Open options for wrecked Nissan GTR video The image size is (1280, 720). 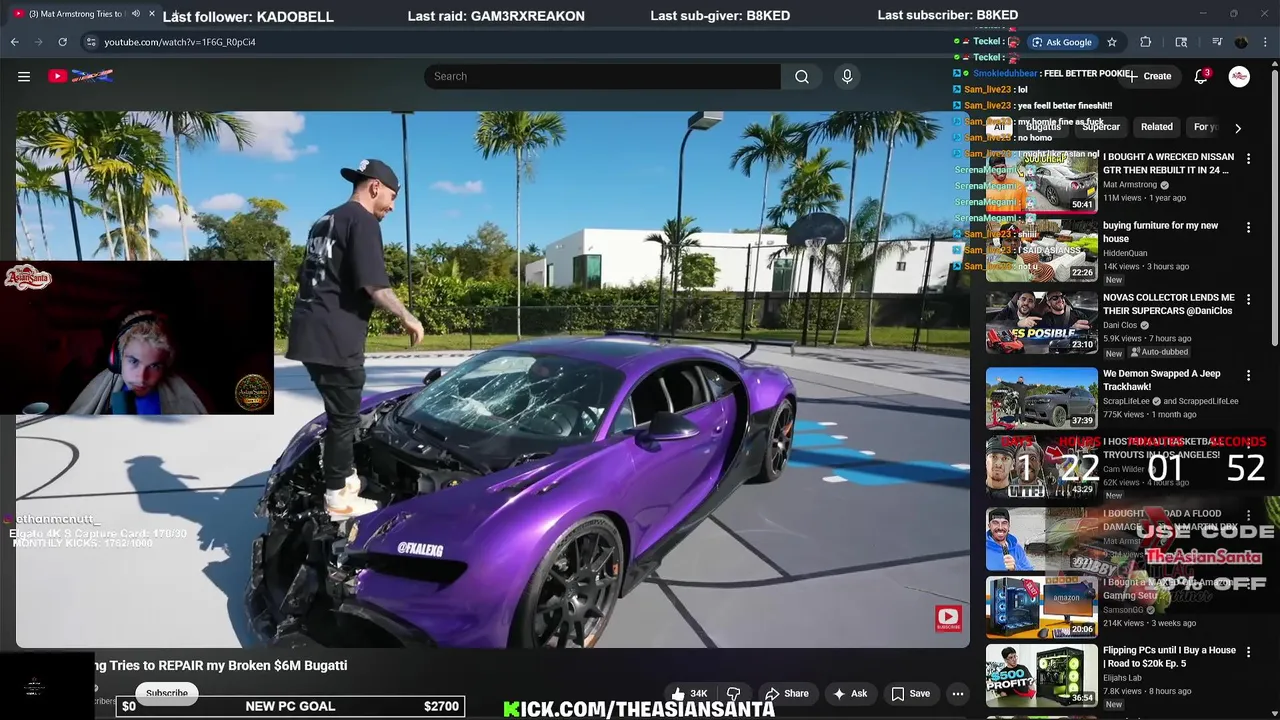(1248, 158)
